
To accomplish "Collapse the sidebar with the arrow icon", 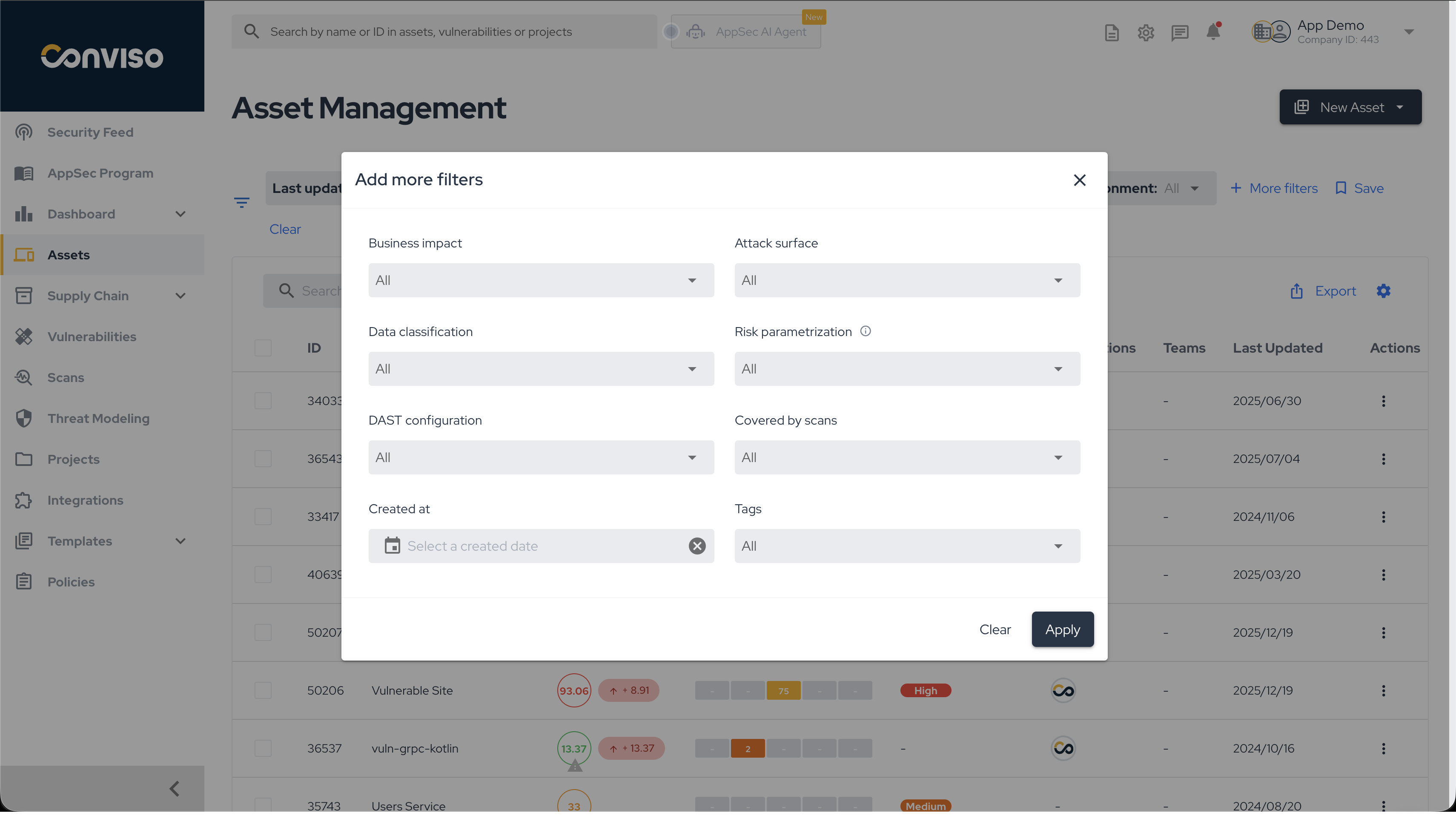I will click(174, 788).
